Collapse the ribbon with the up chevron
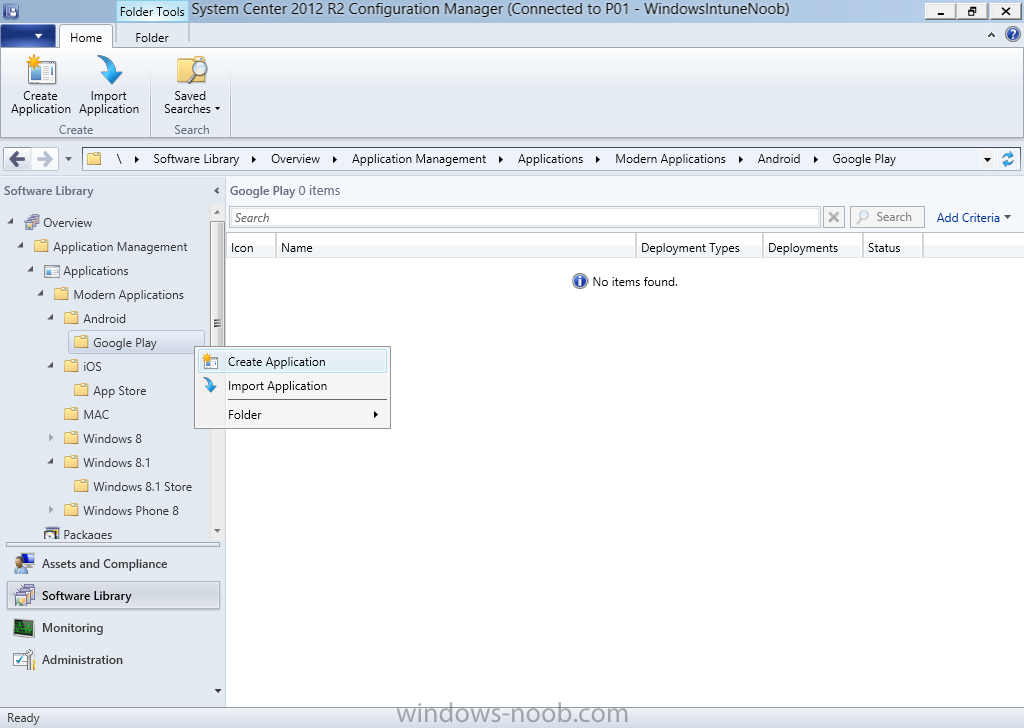Screen dimensions: 1024x728 [x=991, y=35]
